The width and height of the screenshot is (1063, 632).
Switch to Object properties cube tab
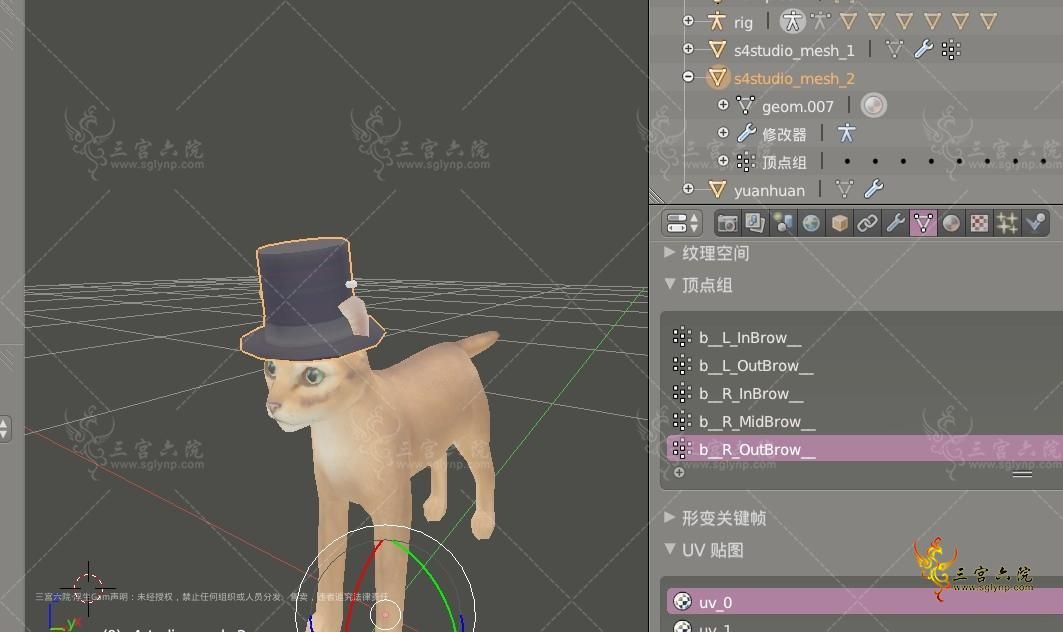coord(839,223)
